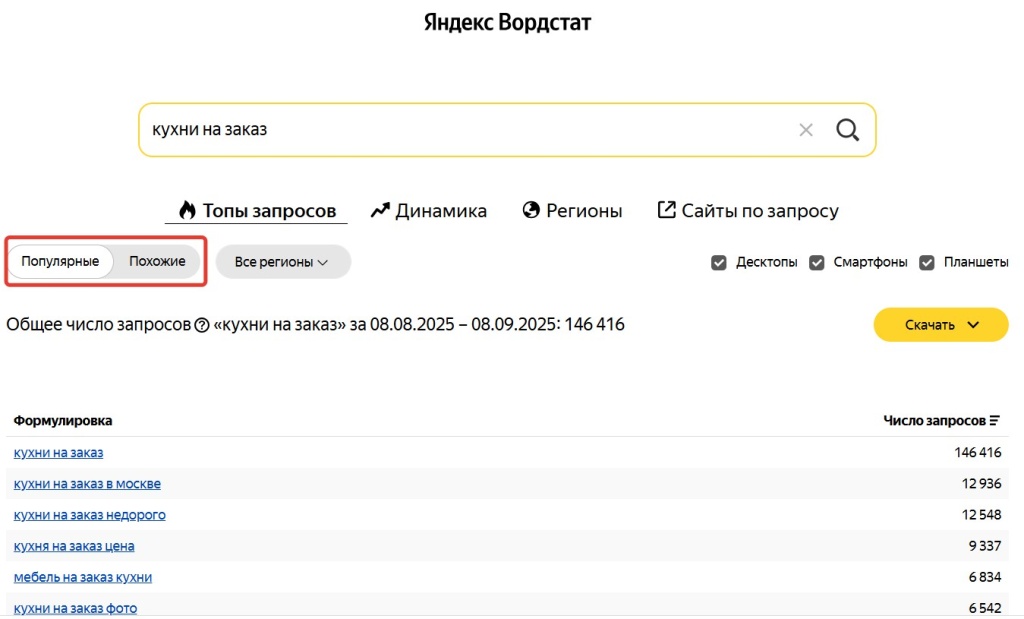Click the 9 337 value in the table
This screenshot has width=1024, height=619.
[984, 547]
